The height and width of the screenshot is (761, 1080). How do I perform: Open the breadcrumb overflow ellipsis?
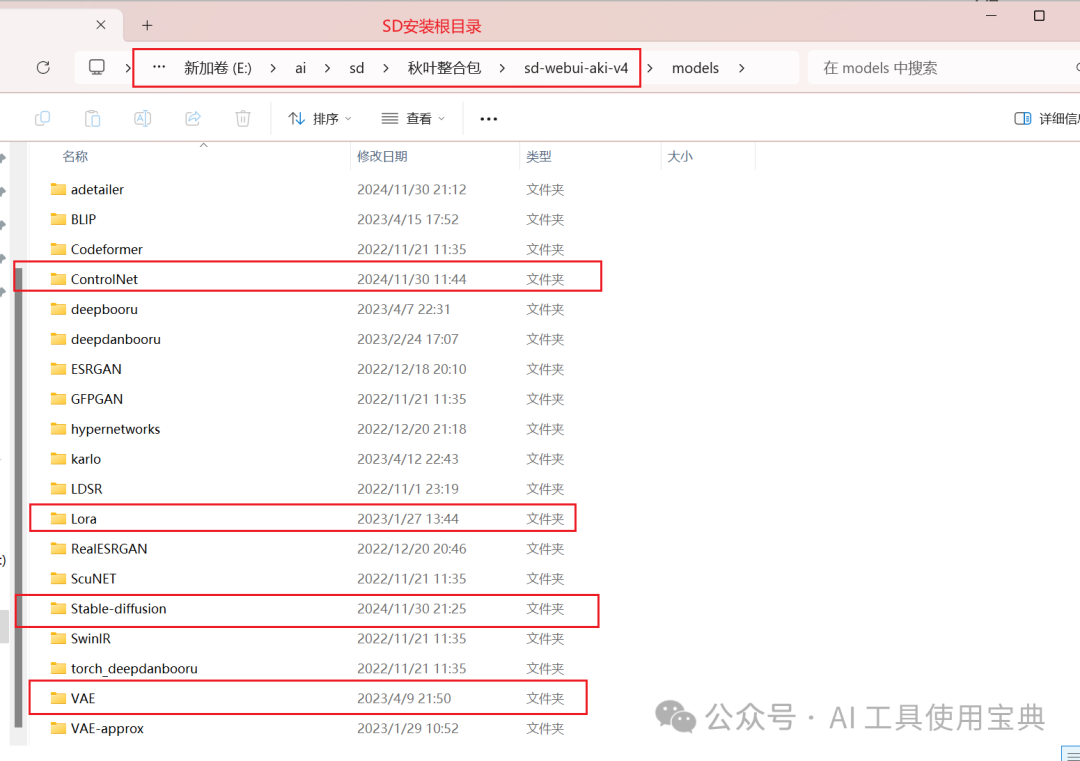pyautogui.click(x=159, y=67)
